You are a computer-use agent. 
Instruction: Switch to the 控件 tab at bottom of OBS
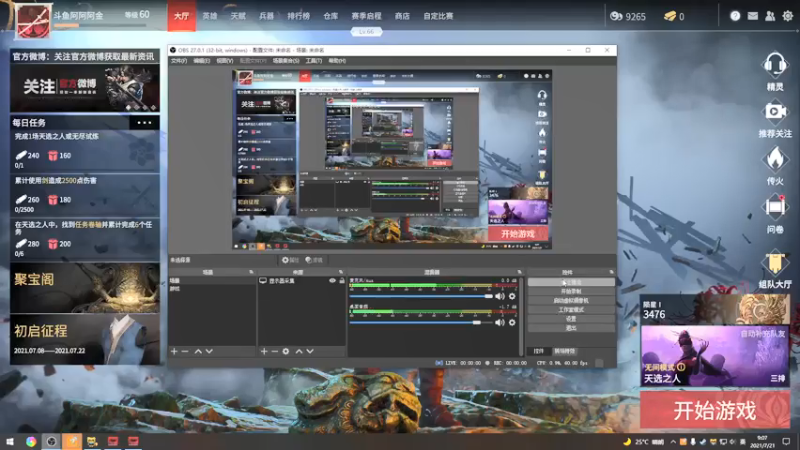pyautogui.click(x=539, y=351)
